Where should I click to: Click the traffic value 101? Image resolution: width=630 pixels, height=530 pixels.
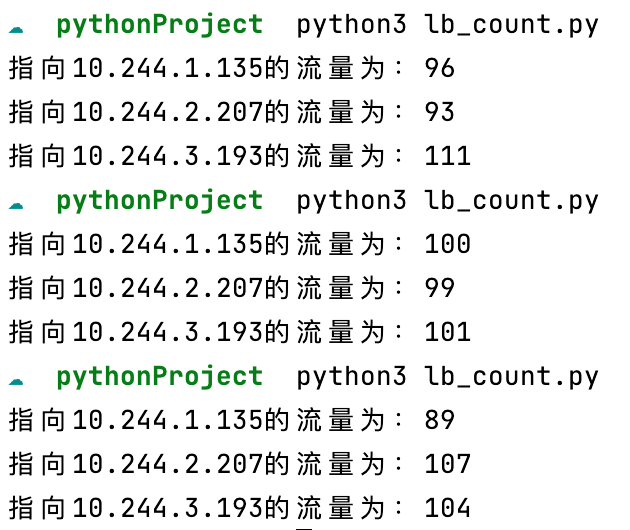448,332
